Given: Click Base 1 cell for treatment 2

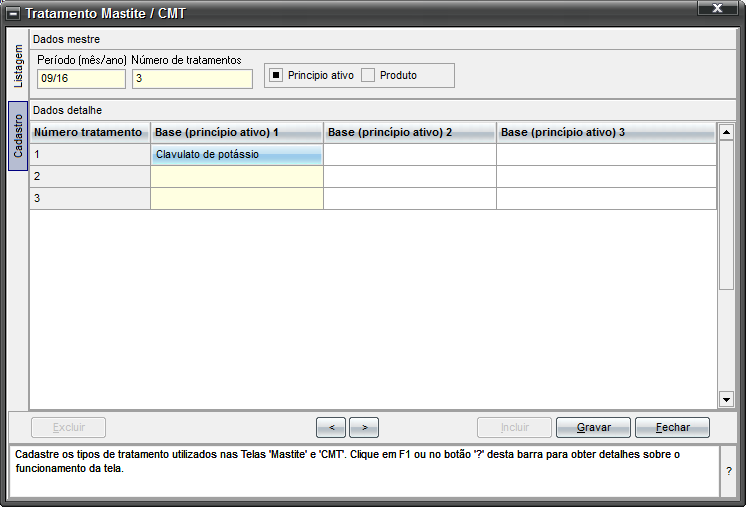Looking at the screenshot, I should 237,176.
